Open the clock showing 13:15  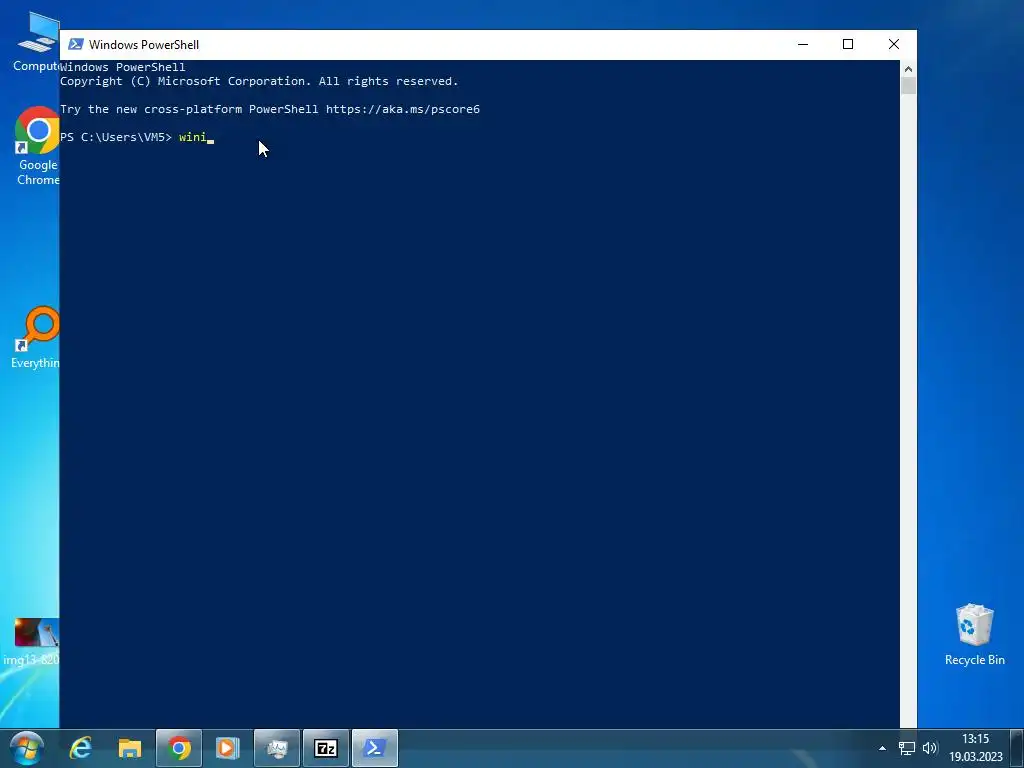click(x=976, y=748)
